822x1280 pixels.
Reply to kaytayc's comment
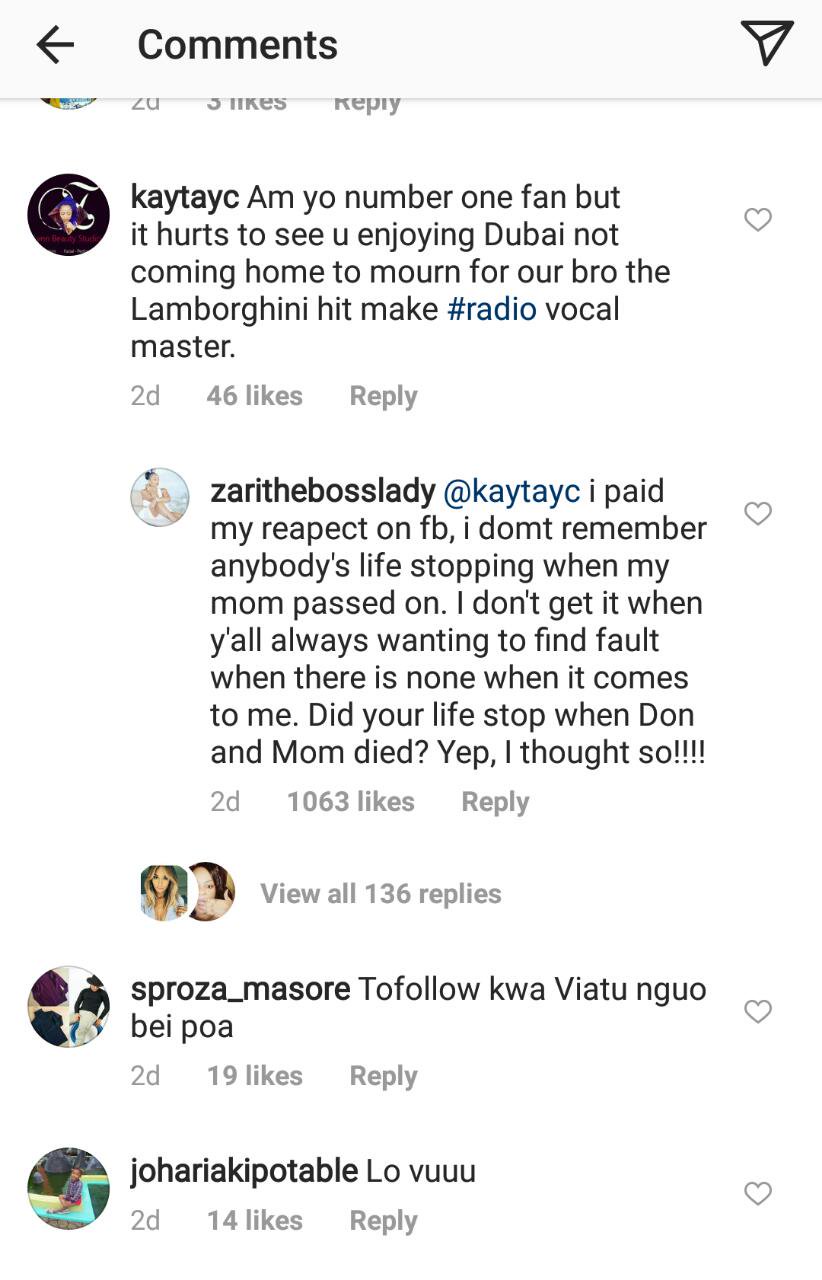click(x=383, y=396)
